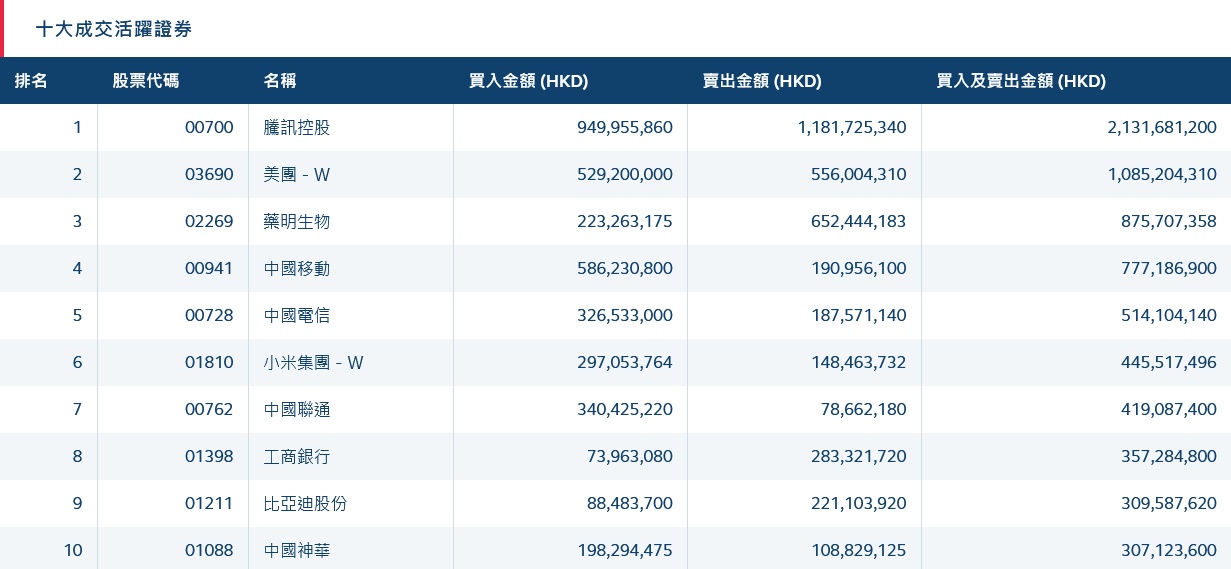The width and height of the screenshot is (1231, 569).
Task: Click the 賣出金額 (HKD) column header
Action: coord(762,81)
